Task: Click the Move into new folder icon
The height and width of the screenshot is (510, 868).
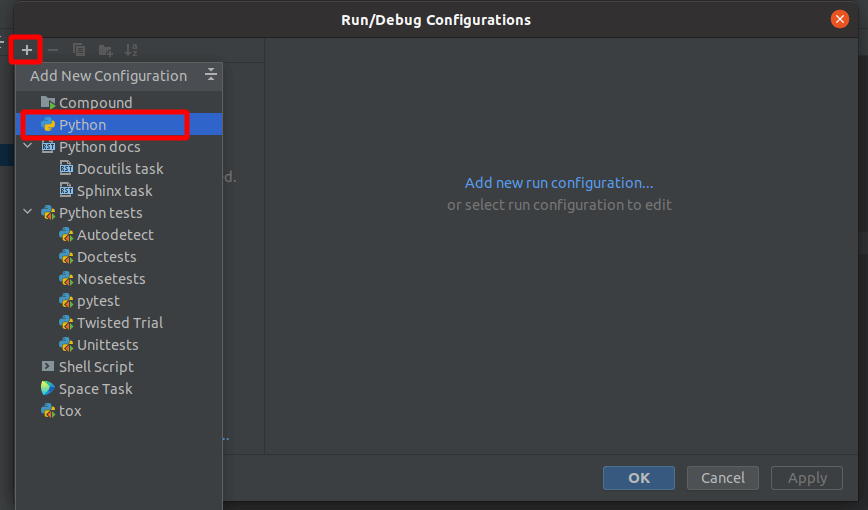Action: pyautogui.click(x=105, y=50)
